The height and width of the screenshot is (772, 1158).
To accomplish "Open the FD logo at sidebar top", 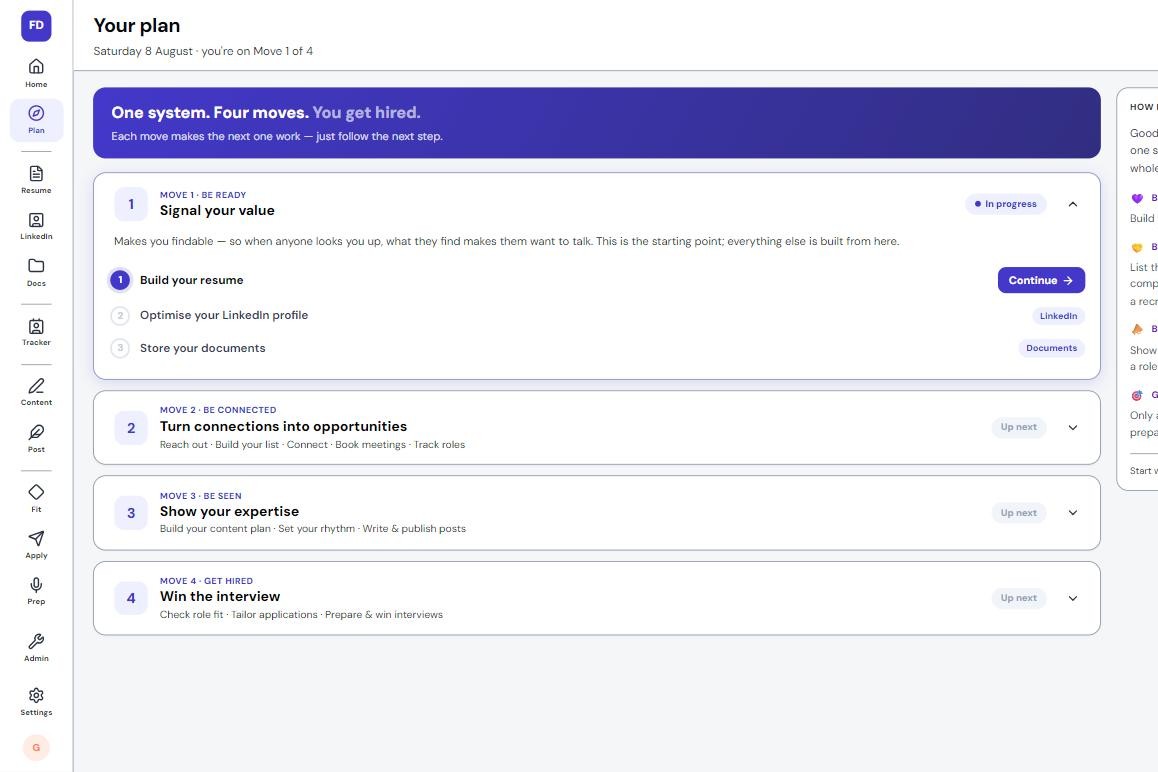I will click(x=36, y=26).
